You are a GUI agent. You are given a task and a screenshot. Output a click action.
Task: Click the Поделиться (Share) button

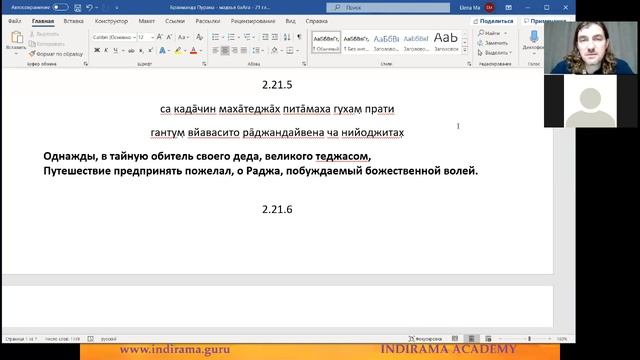[x=493, y=21]
